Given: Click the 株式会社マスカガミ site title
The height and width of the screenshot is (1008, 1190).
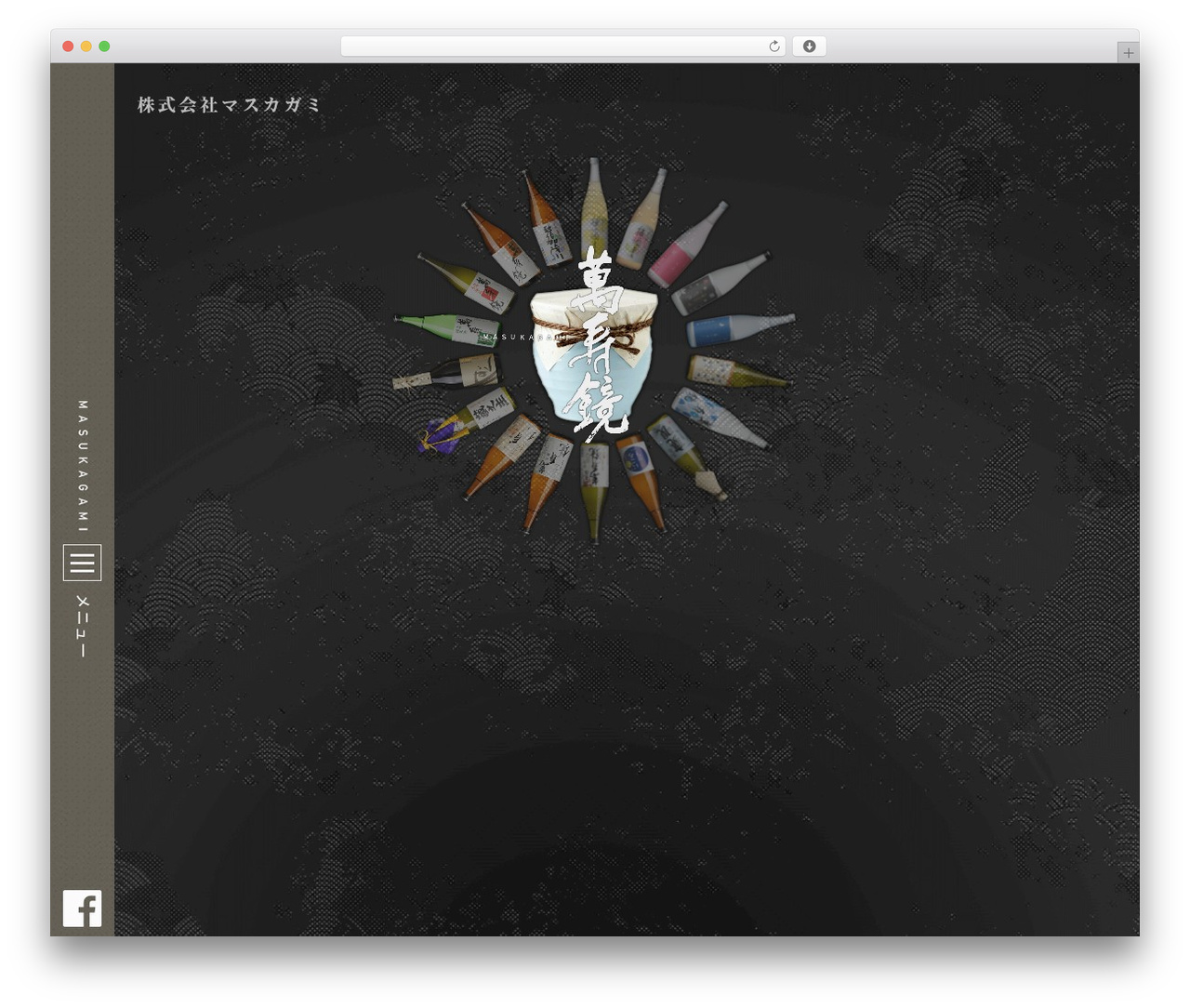Looking at the screenshot, I should point(229,105).
